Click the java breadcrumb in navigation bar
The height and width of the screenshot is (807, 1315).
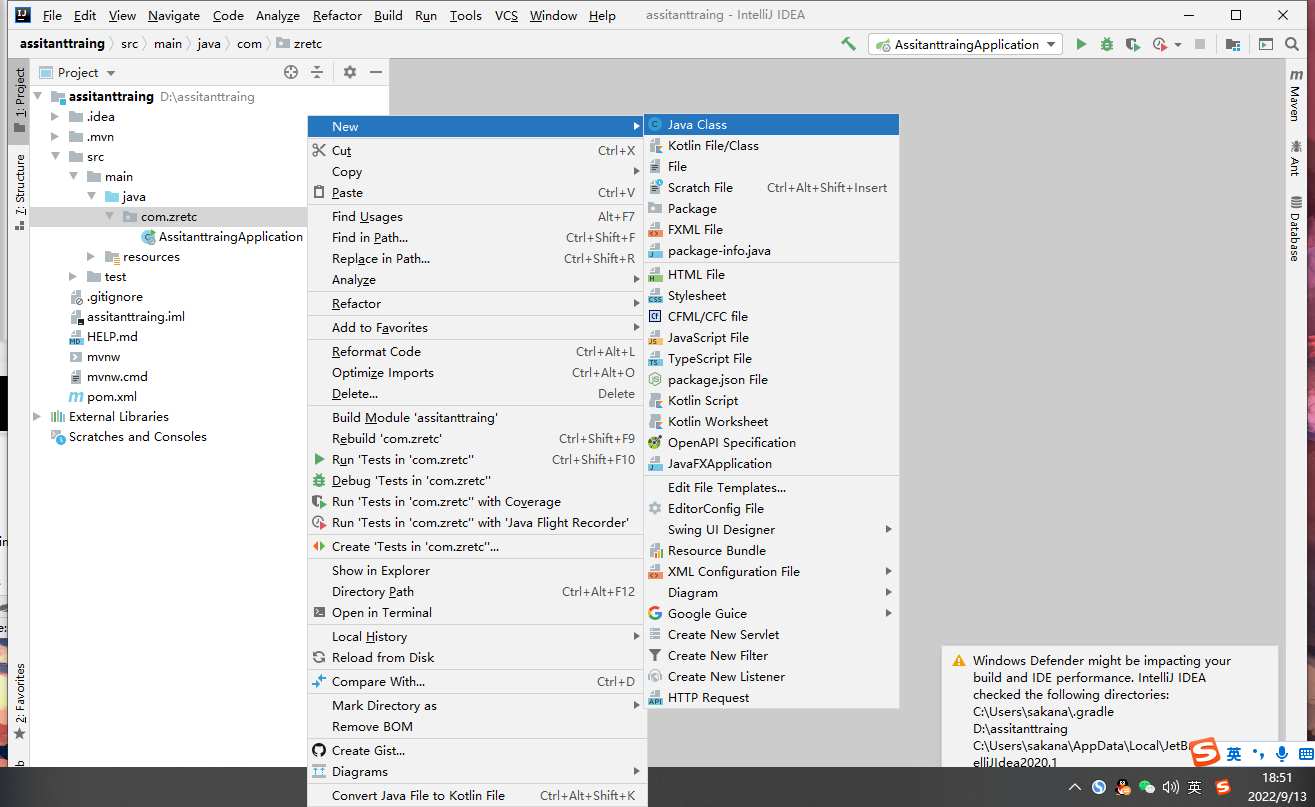(x=209, y=44)
